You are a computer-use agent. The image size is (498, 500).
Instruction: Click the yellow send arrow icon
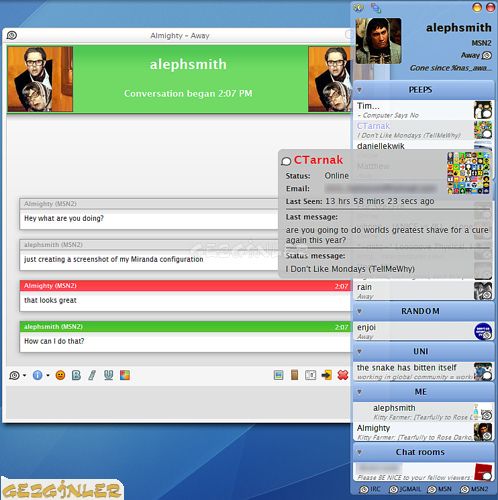(x=326, y=375)
